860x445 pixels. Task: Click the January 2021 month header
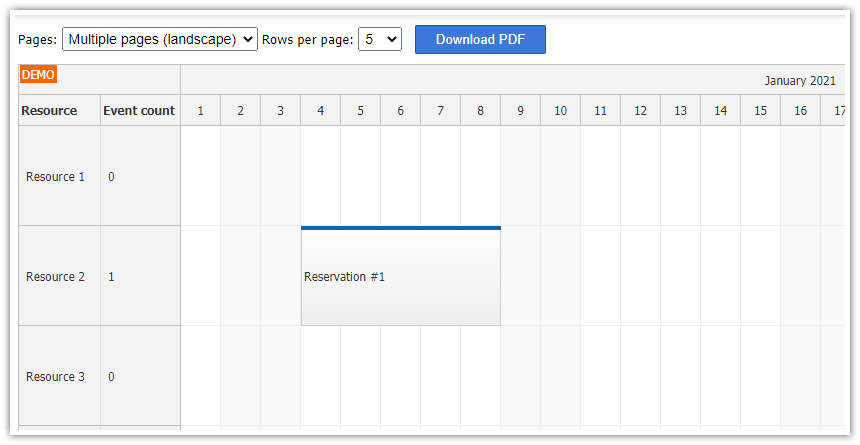(x=799, y=80)
